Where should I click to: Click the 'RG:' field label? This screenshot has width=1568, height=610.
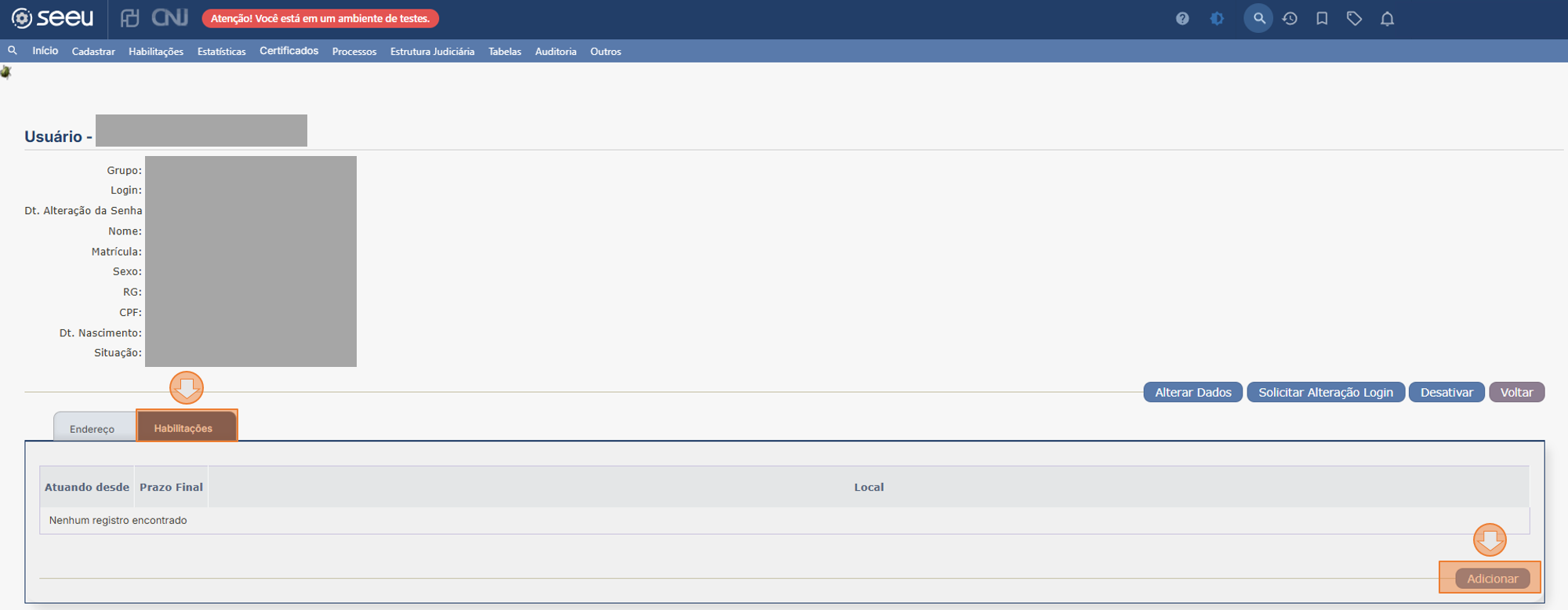click(132, 292)
